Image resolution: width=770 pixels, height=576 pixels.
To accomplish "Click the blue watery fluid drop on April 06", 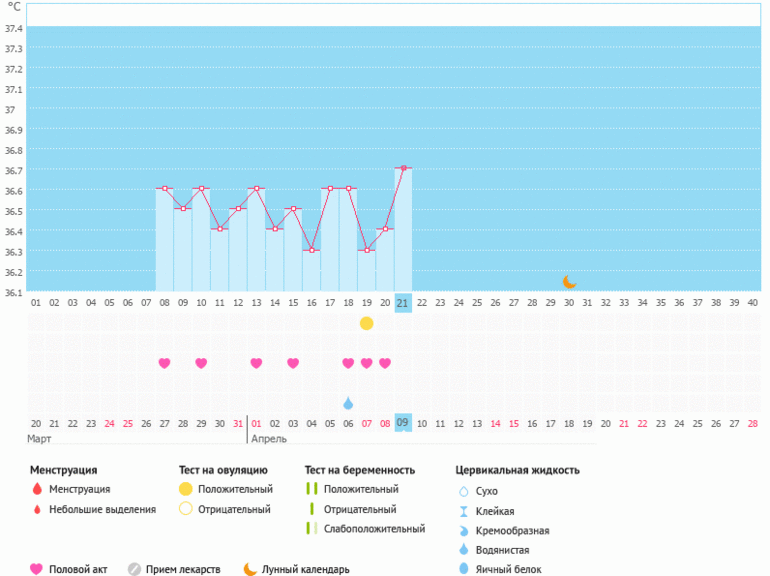I will pos(348,403).
